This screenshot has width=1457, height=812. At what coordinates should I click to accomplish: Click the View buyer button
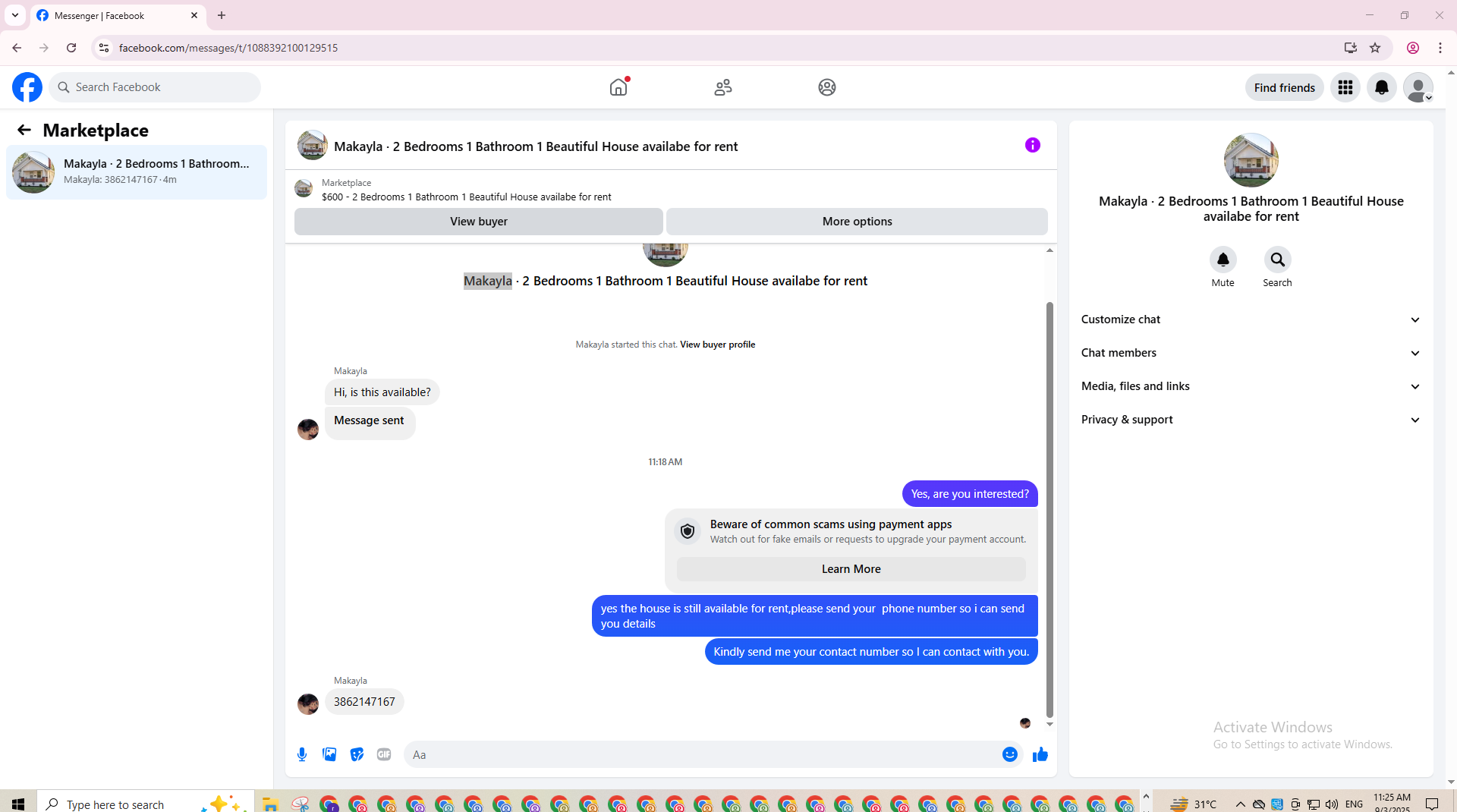479,222
